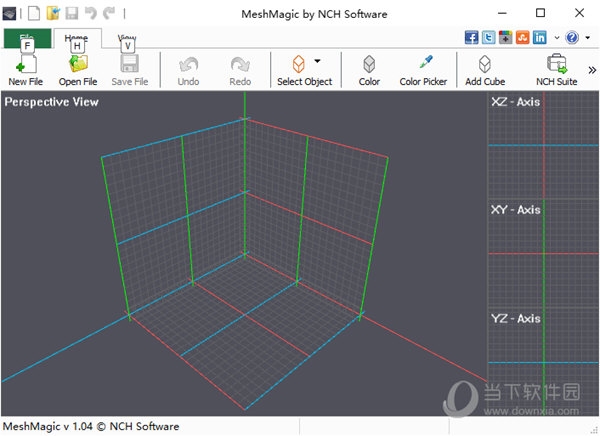Click the Save File floppy icon

(x=130, y=64)
